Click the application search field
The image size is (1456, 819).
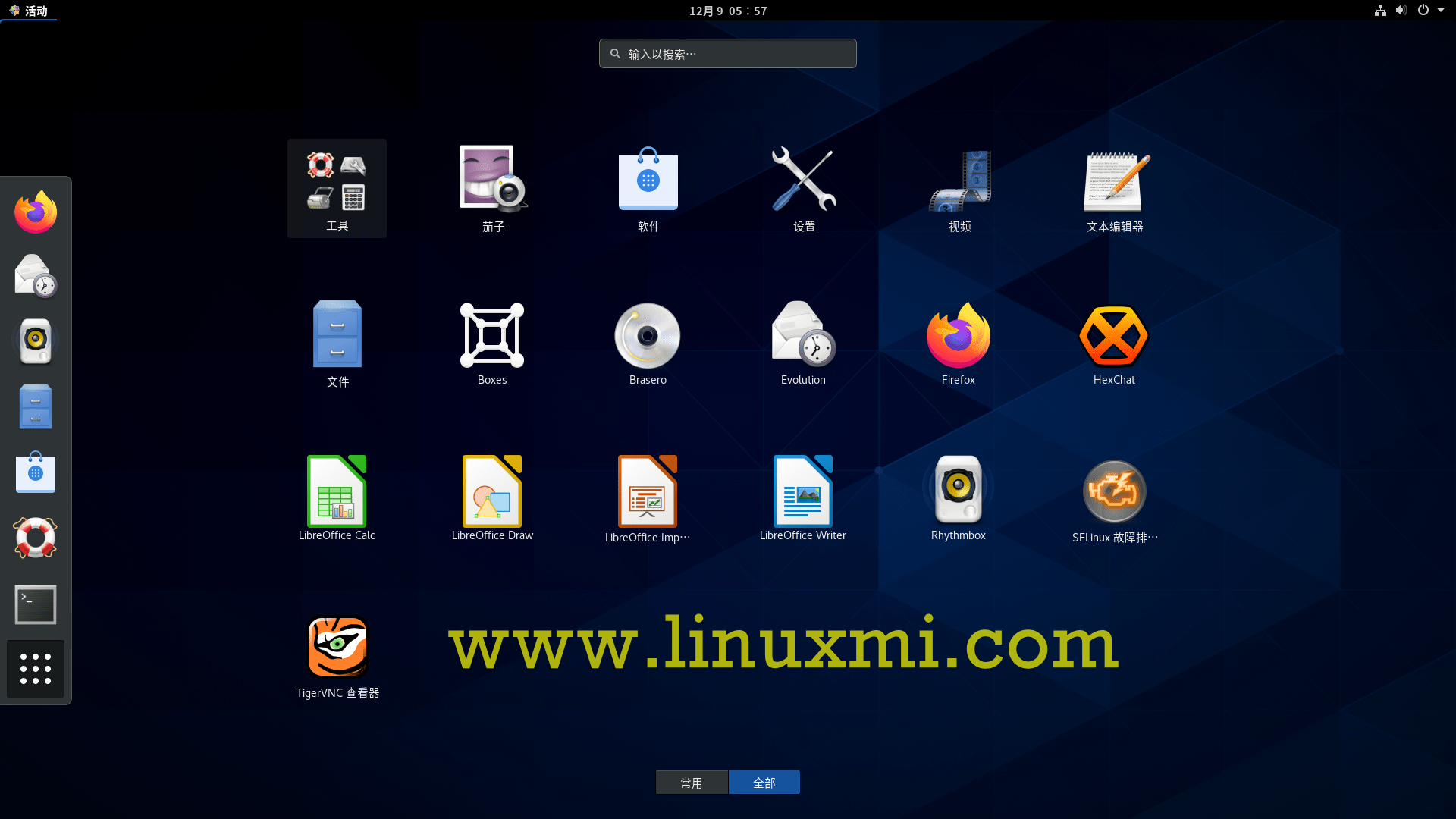pos(728,54)
